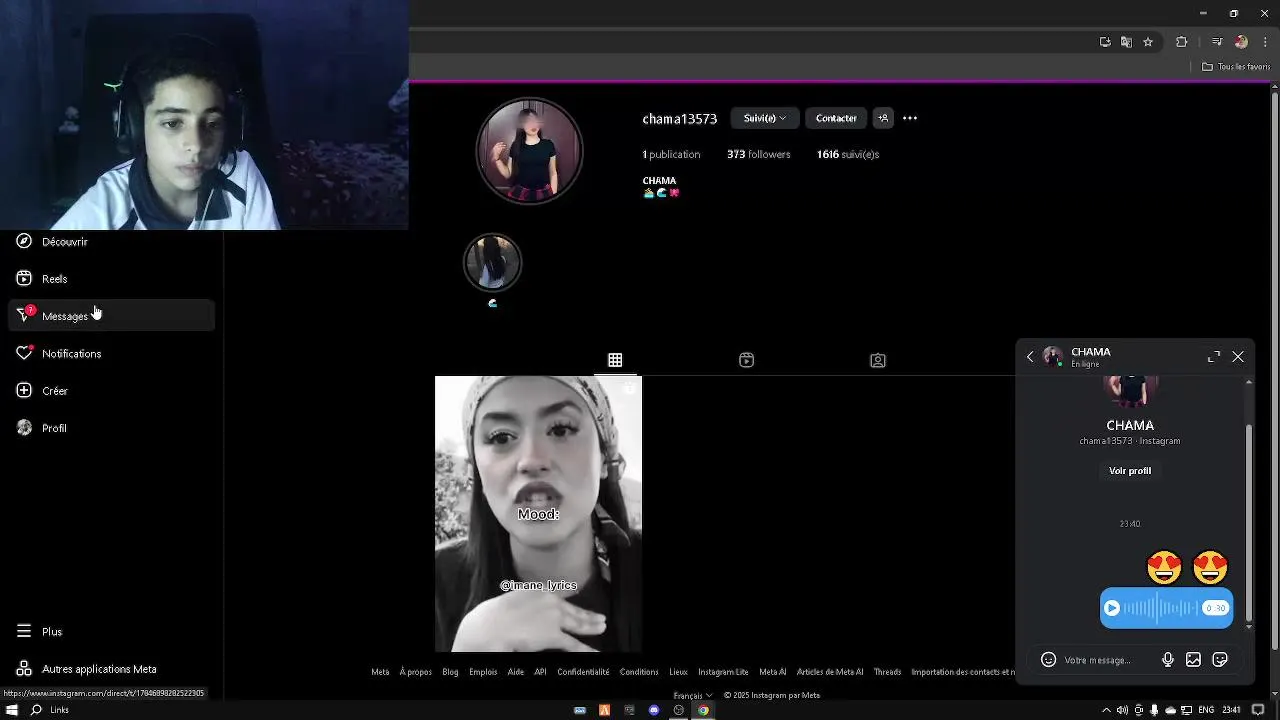
Task: Click the Notifications heart icon
Action: (x=24, y=353)
